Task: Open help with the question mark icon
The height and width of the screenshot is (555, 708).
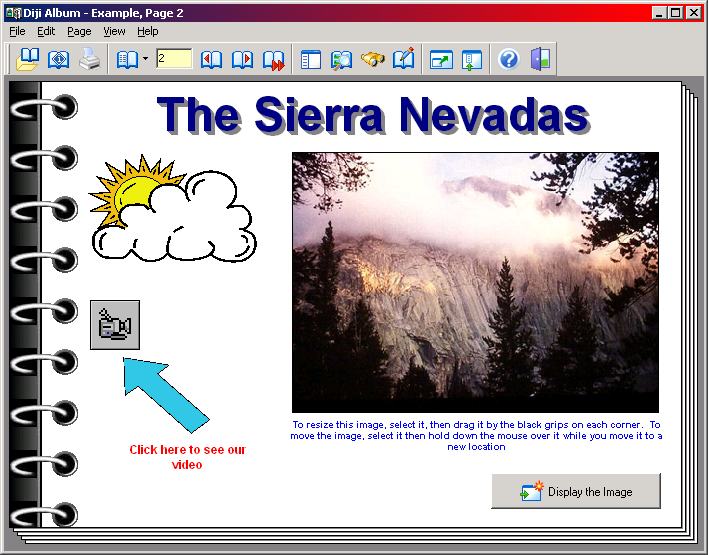Action: (x=508, y=59)
